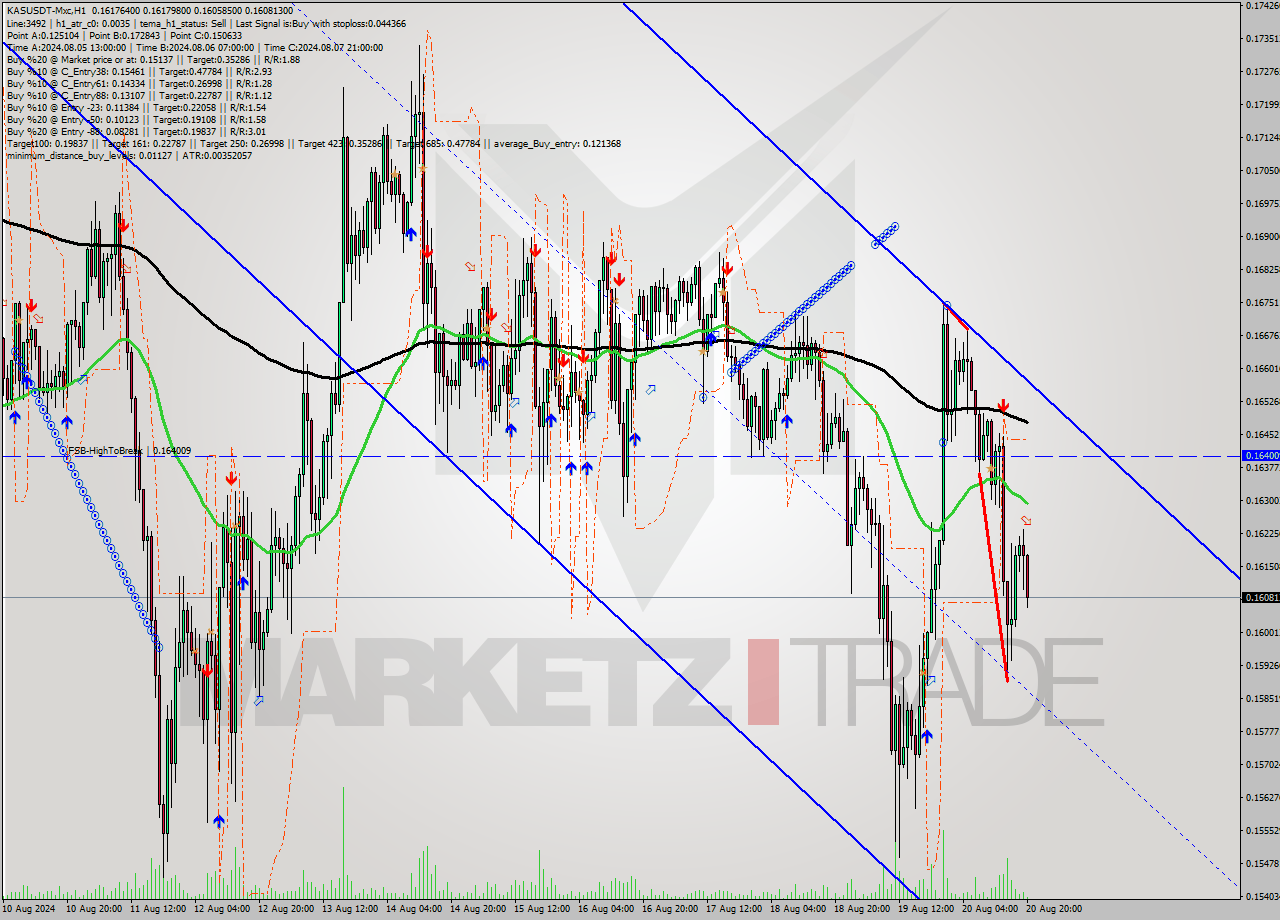Image resolution: width=1280 pixels, height=920 pixels.
Task: Click the 0.16225 price axis label
Action: pyautogui.click(x=1261, y=533)
